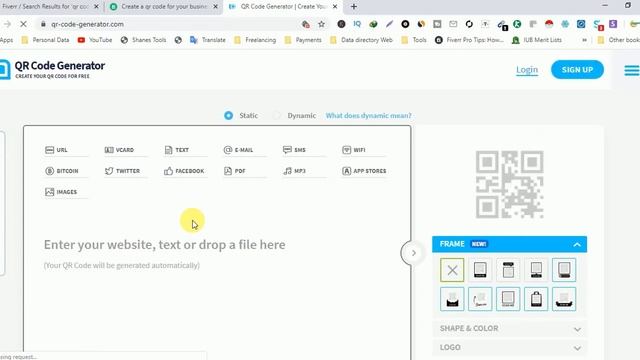Pick the shopping bag frame style

536,299
